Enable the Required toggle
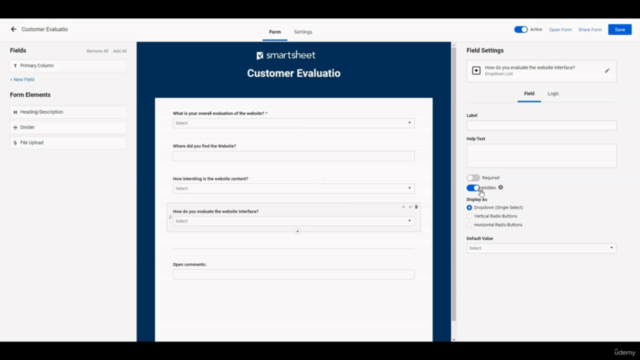 point(473,178)
